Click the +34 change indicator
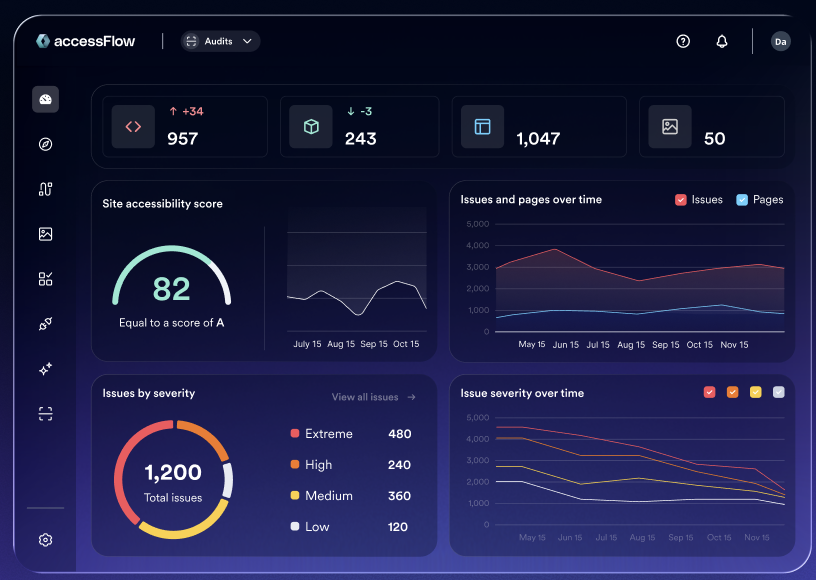Screen dimensions: 816x580 (x=186, y=111)
